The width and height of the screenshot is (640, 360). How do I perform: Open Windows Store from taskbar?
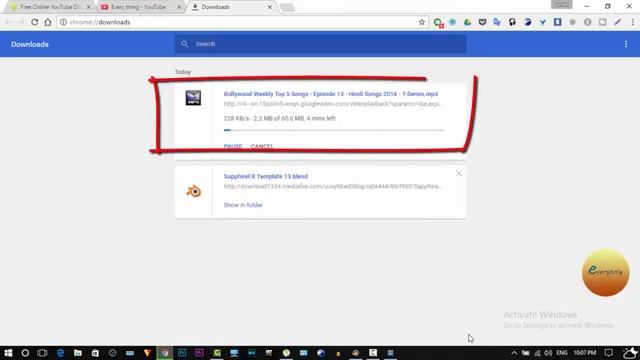pos(95,353)
